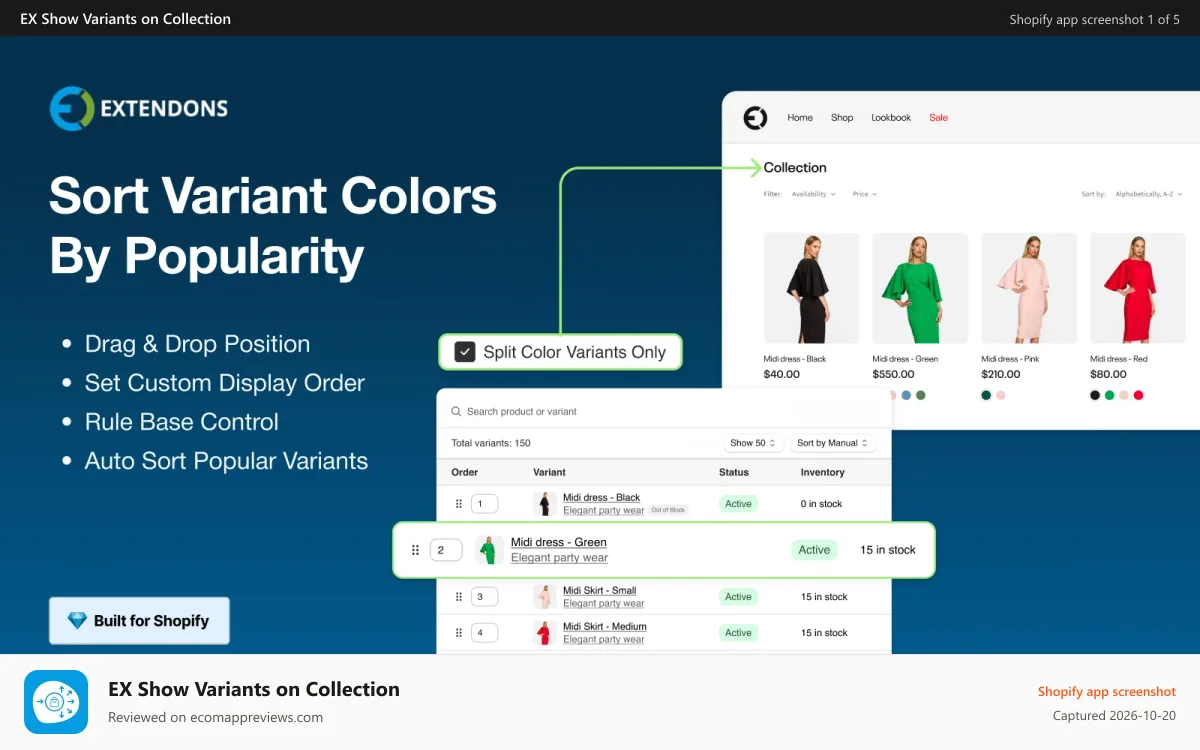Click the Midi Skirt - Medium row thumbnail
The height and width of the screenshot is (750, 1200).
(545, 633)
